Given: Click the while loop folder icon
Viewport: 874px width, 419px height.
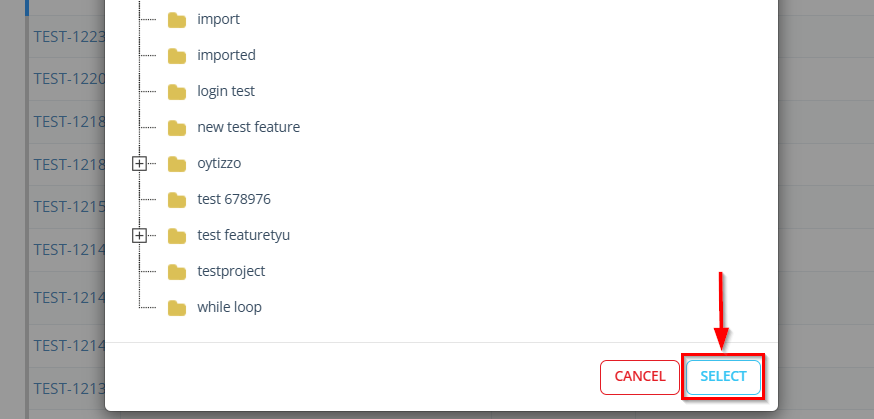Looking at the screenshot, I should coord(177,308).
